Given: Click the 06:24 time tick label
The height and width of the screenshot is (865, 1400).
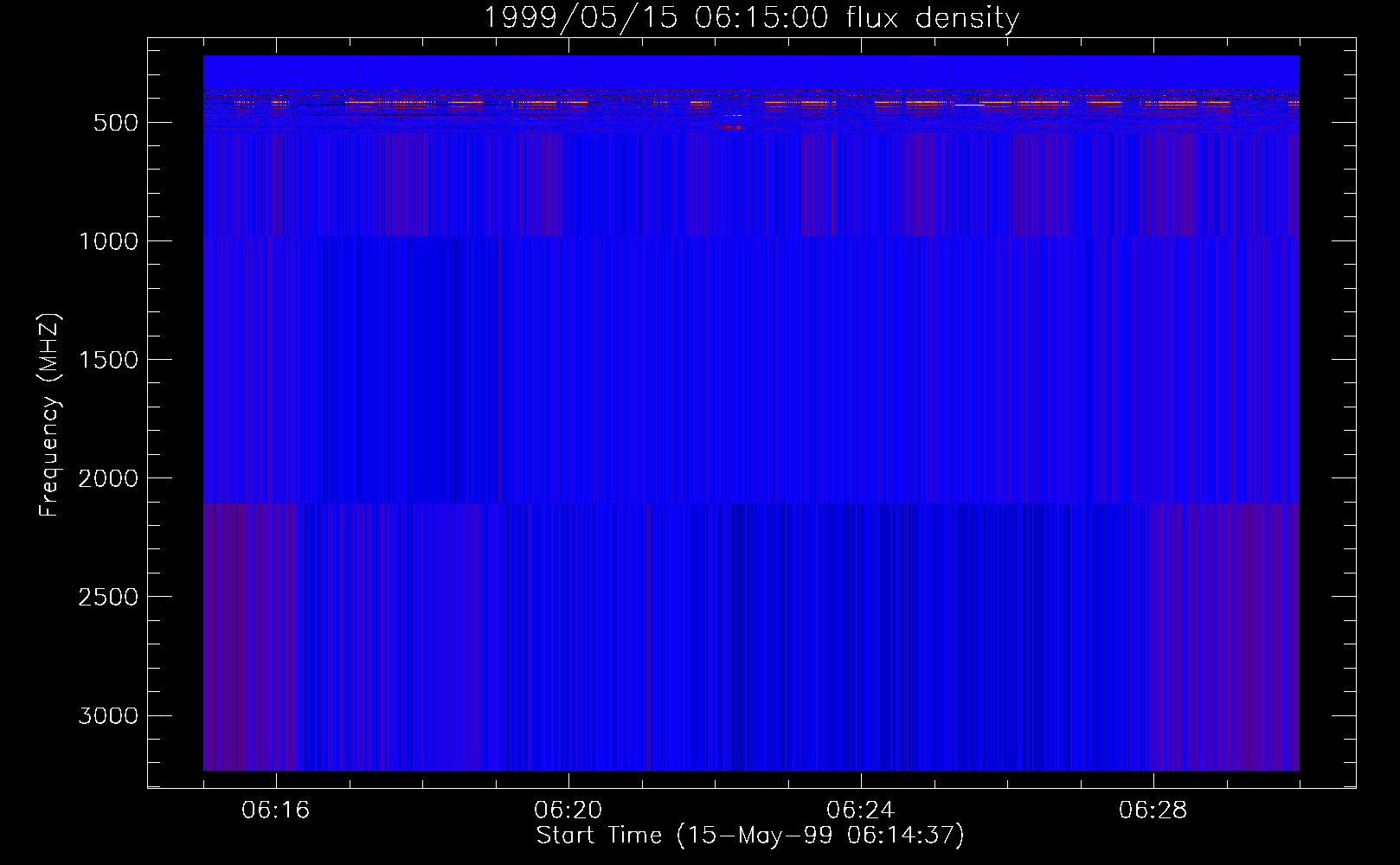Looking at the screenshot, I should pos(861,811).
